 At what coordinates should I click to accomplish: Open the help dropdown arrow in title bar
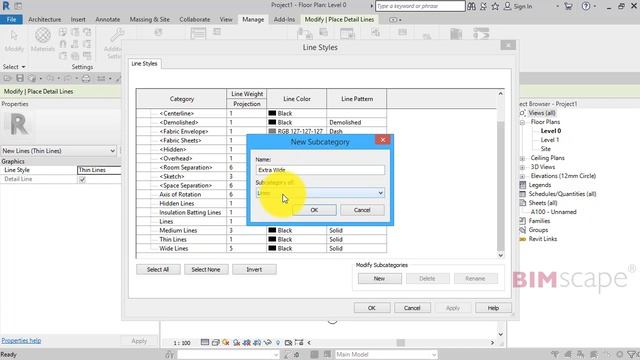(595, 6)
